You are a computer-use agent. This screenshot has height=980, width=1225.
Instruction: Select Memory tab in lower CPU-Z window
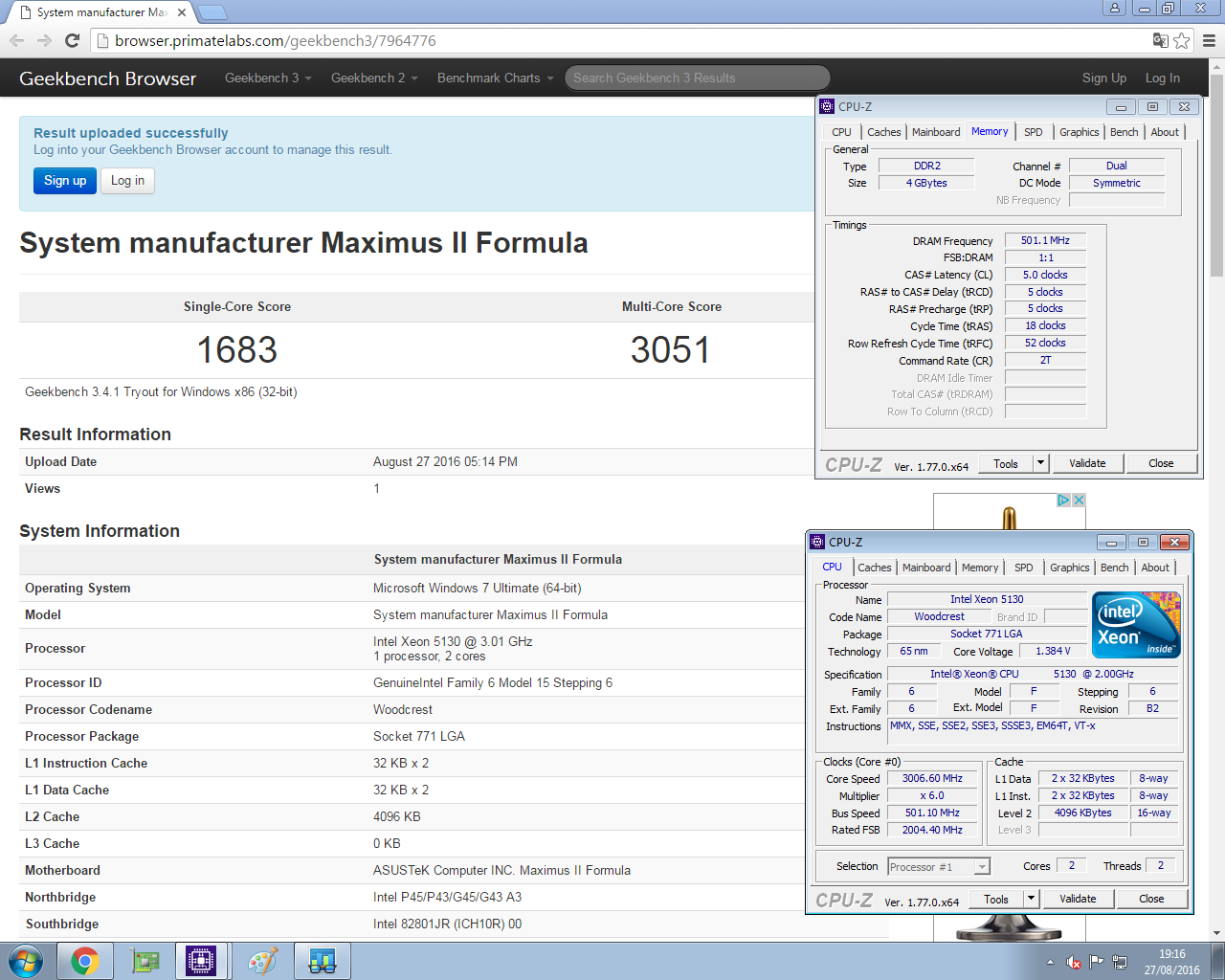point(980,568)
